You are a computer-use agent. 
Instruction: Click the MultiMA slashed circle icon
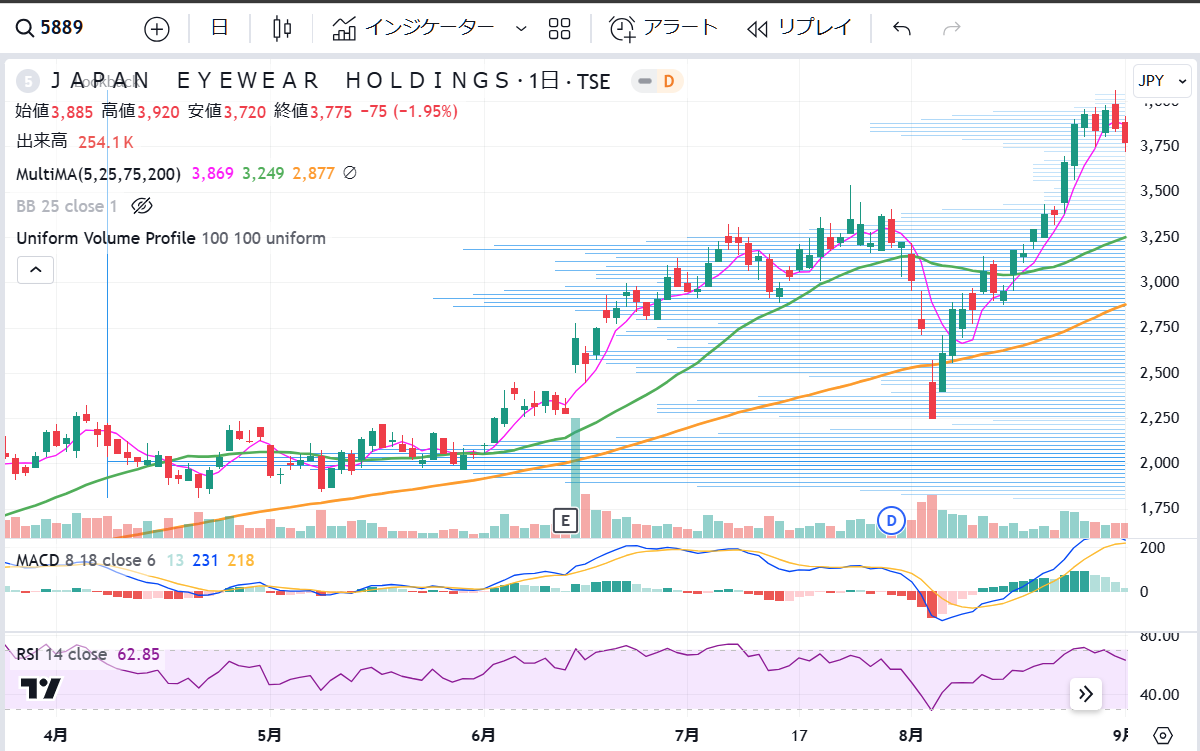point(349,173)
